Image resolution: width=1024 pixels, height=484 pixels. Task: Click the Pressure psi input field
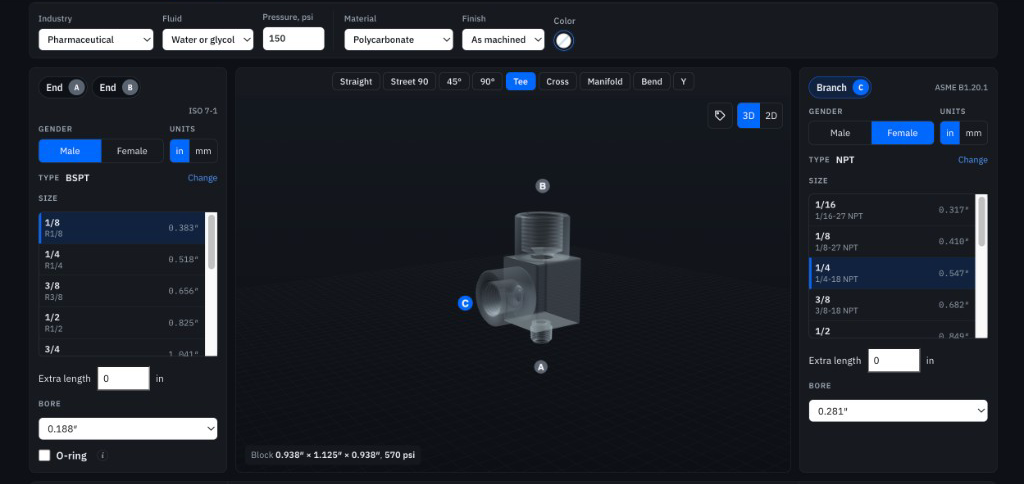(293, 39)
